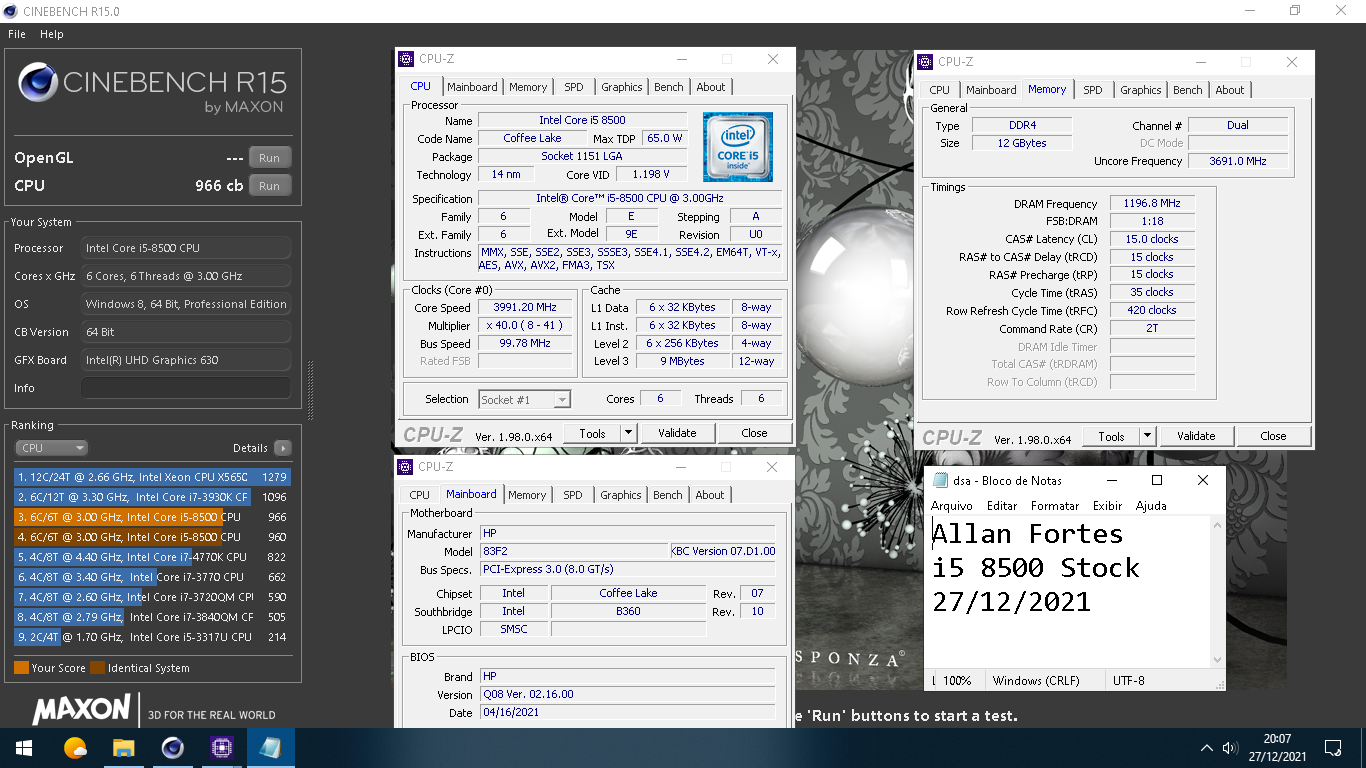The height and width of the screenshot is (768, 1366).
Task: Select Graphics tab in CPU-Z Mainboard window
Action: coord(621,495)
